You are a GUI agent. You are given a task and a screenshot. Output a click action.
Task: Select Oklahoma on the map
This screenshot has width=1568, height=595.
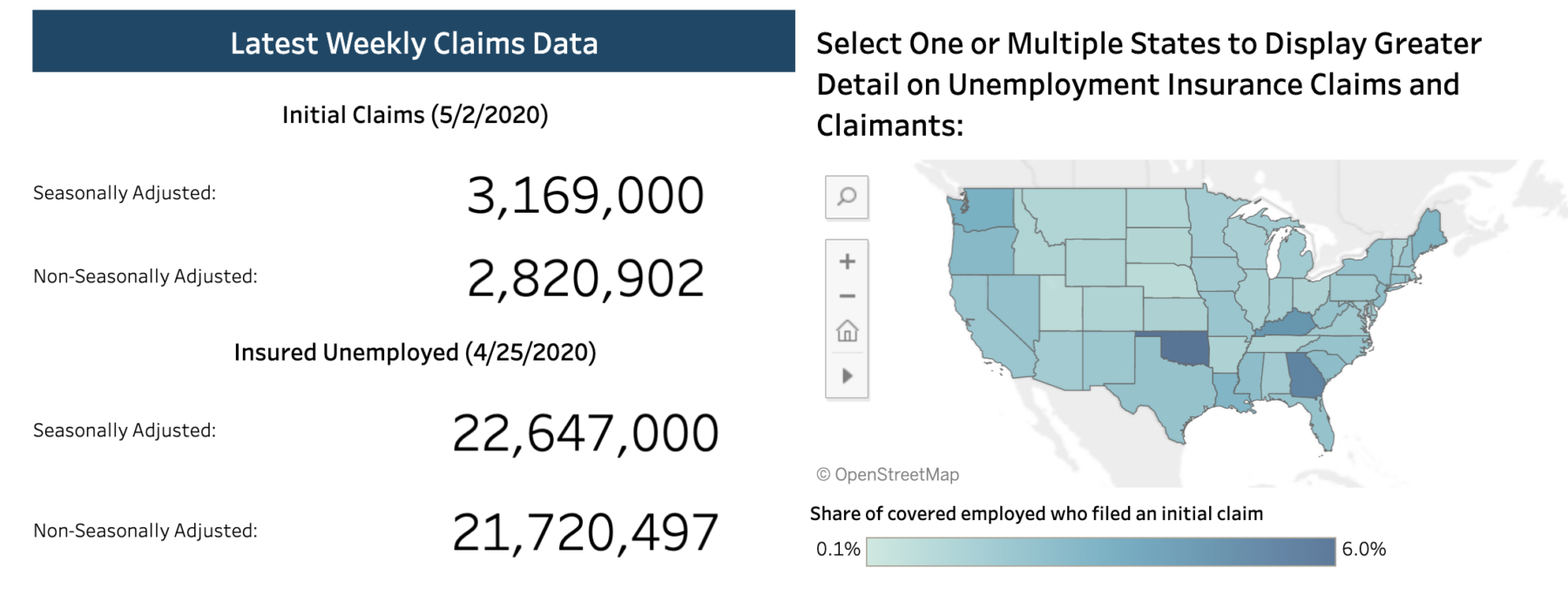[x=1185, y=349]
